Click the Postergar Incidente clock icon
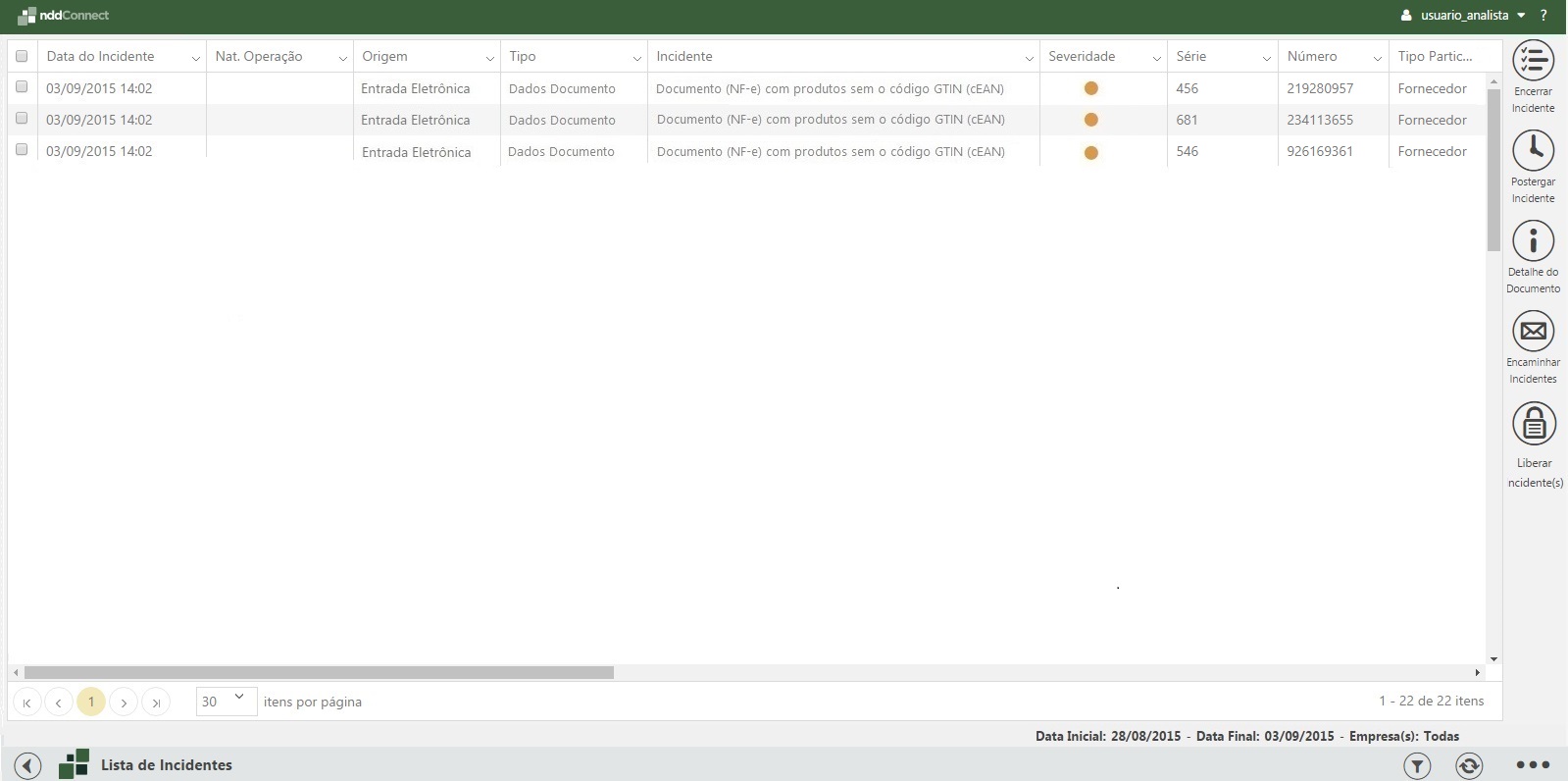 [1533, 150]
